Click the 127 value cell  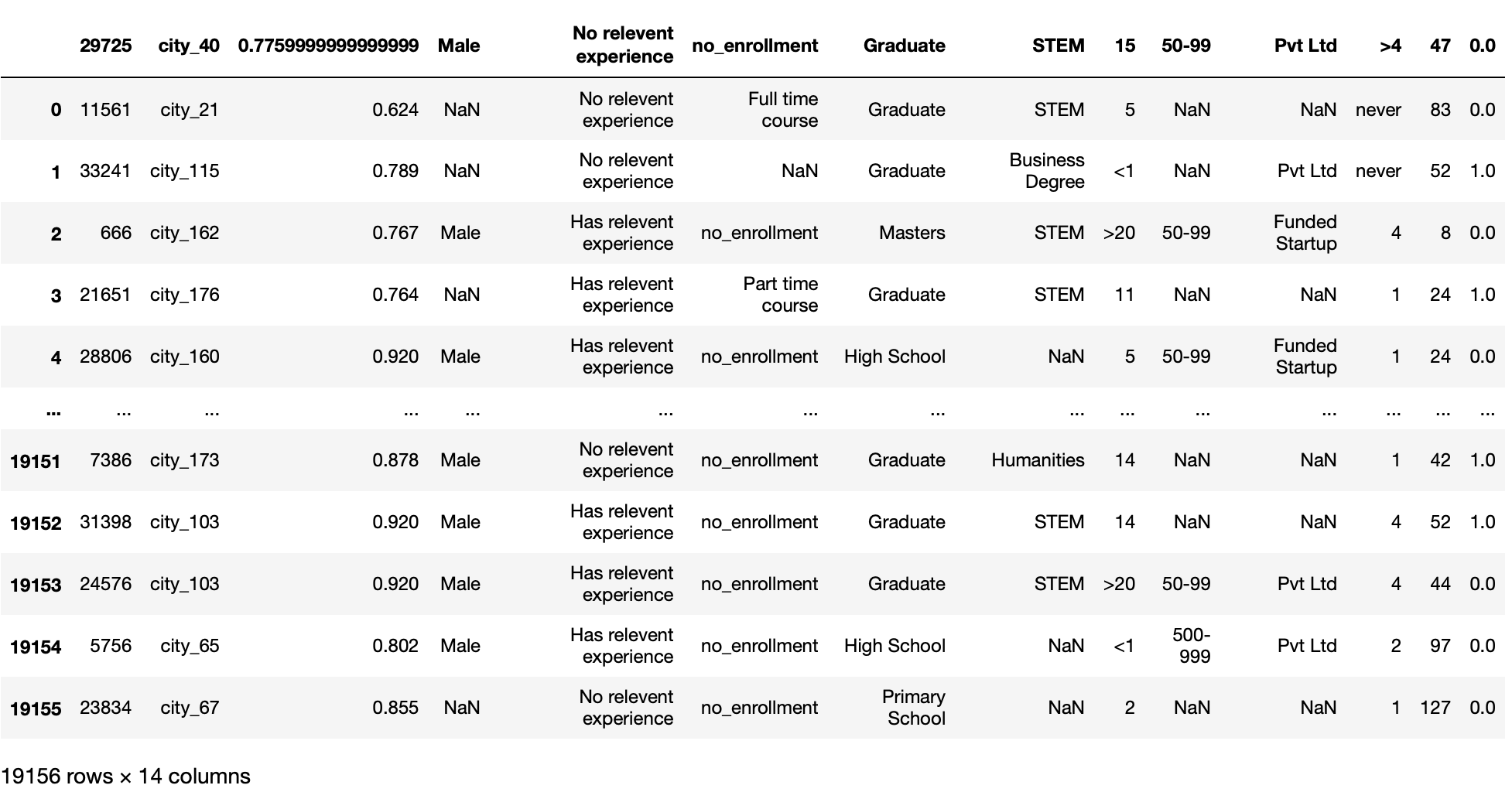pos(1435,708)
